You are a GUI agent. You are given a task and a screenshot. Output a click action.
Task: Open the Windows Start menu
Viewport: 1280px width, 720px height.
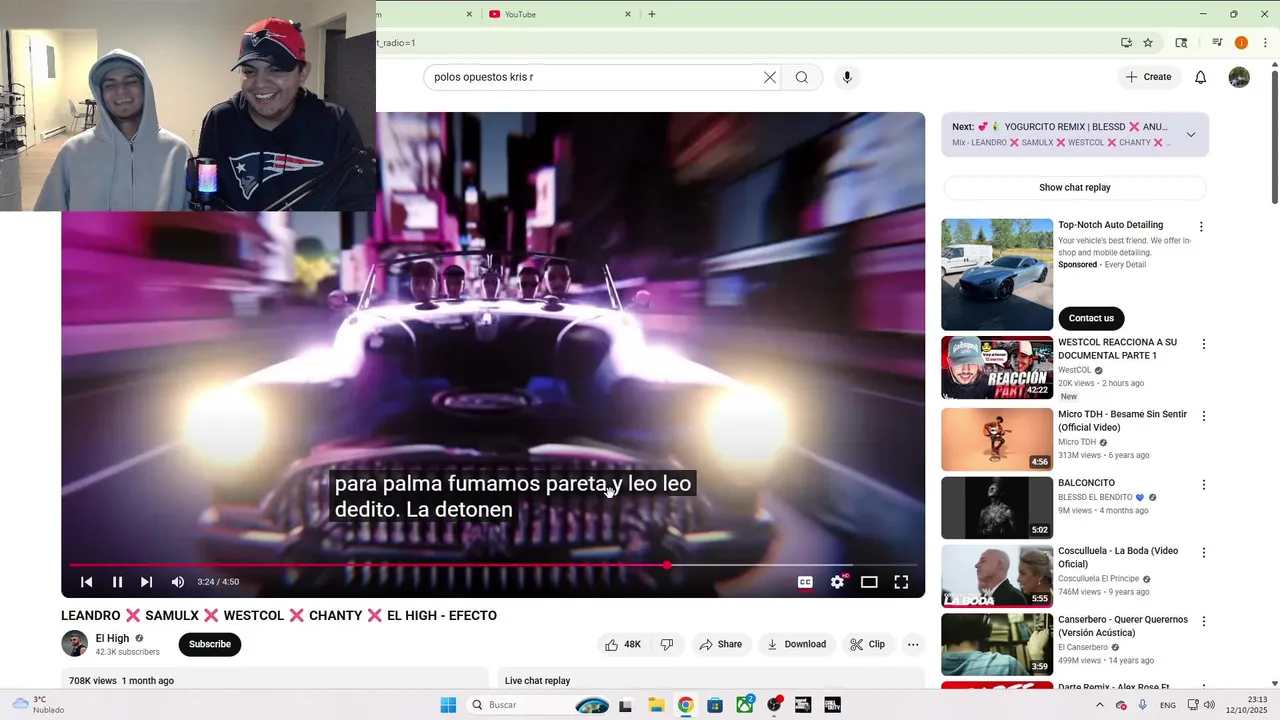(x=448, y=705)
